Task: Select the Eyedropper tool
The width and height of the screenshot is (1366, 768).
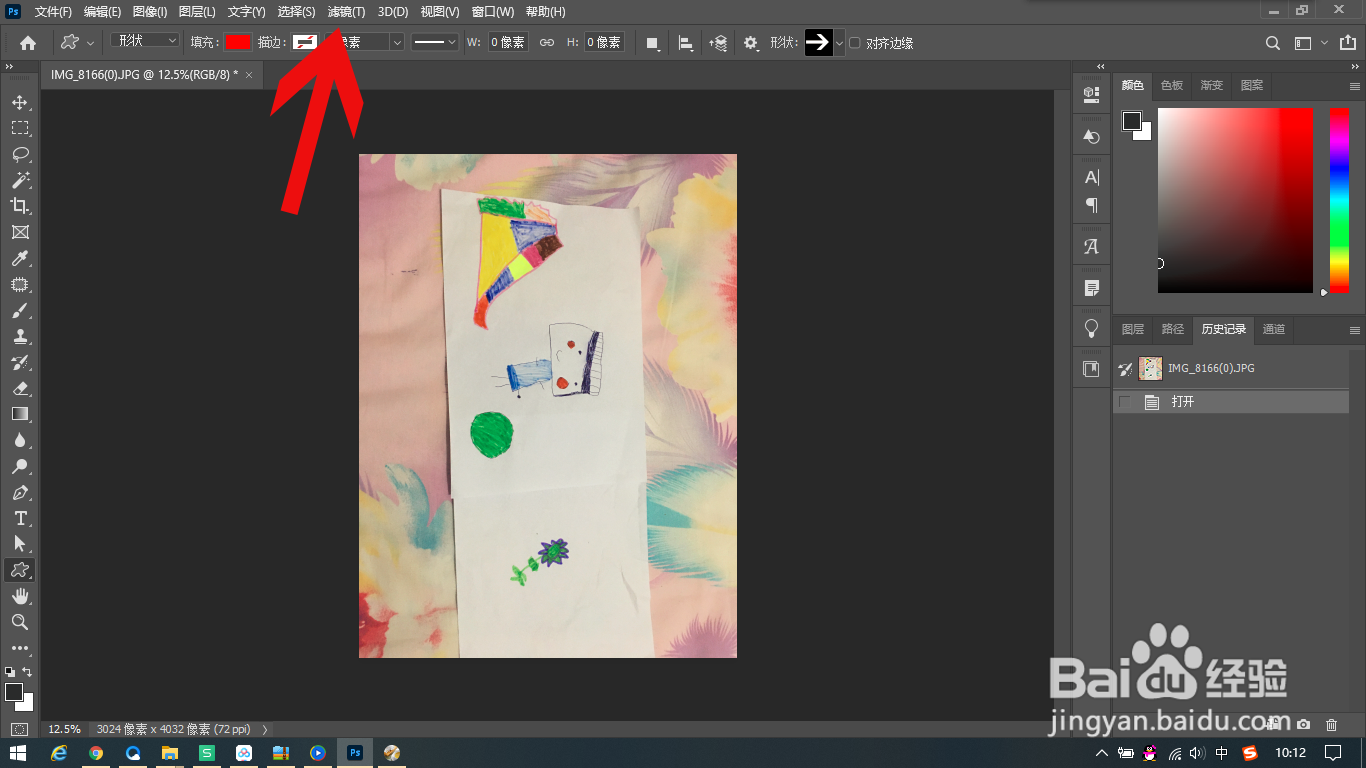Action: point(20,258)
